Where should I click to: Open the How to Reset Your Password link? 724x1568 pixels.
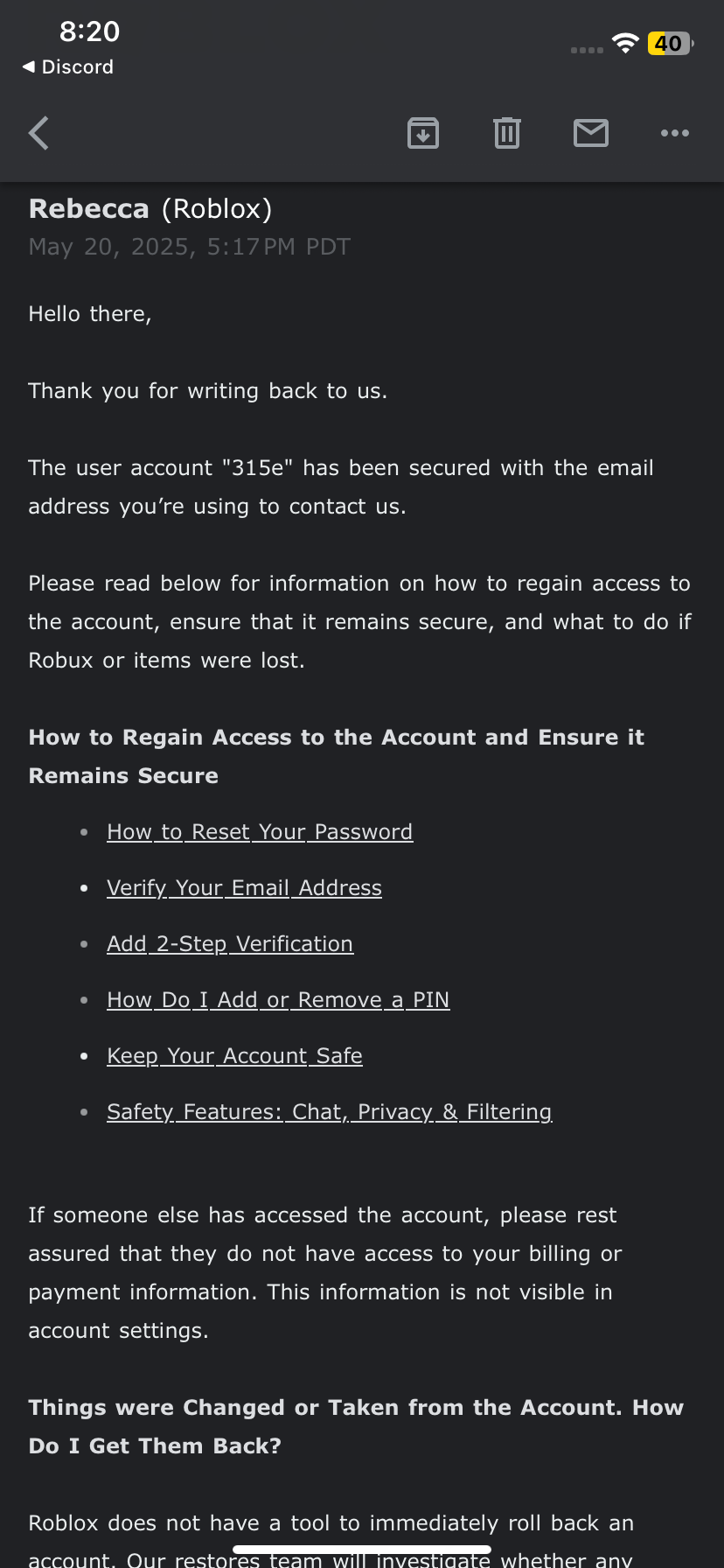[260, 832]
